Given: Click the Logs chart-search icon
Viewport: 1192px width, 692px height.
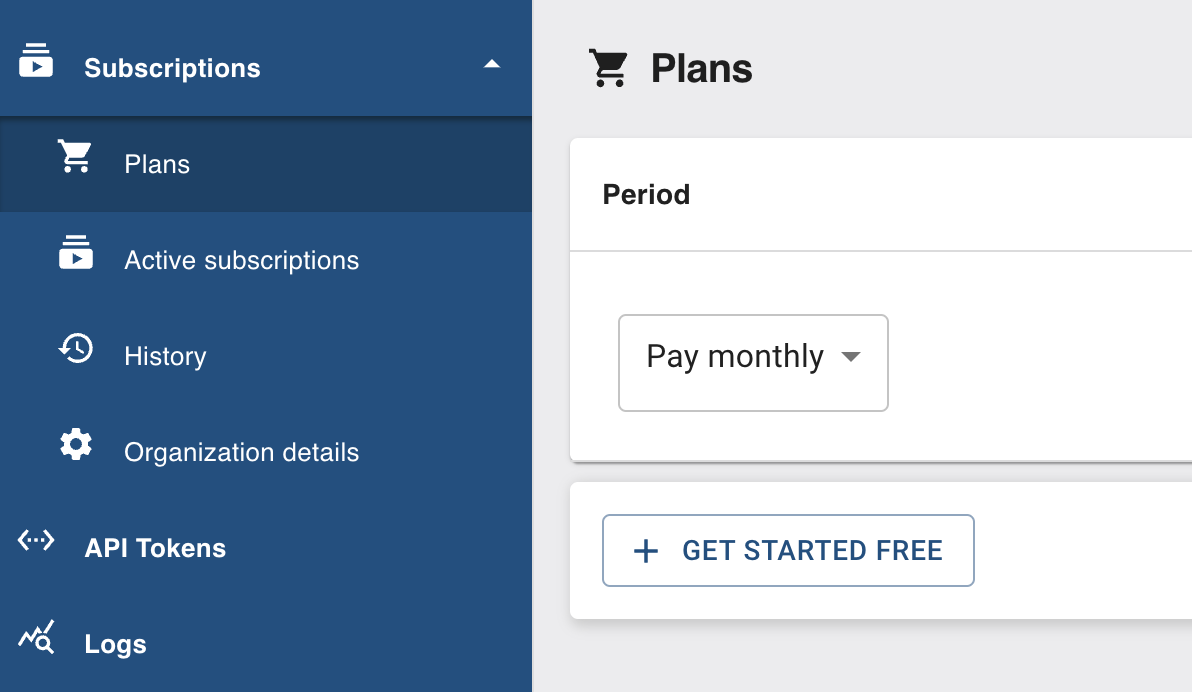Looking at the screenshot, I should click(x=36, y=637).
